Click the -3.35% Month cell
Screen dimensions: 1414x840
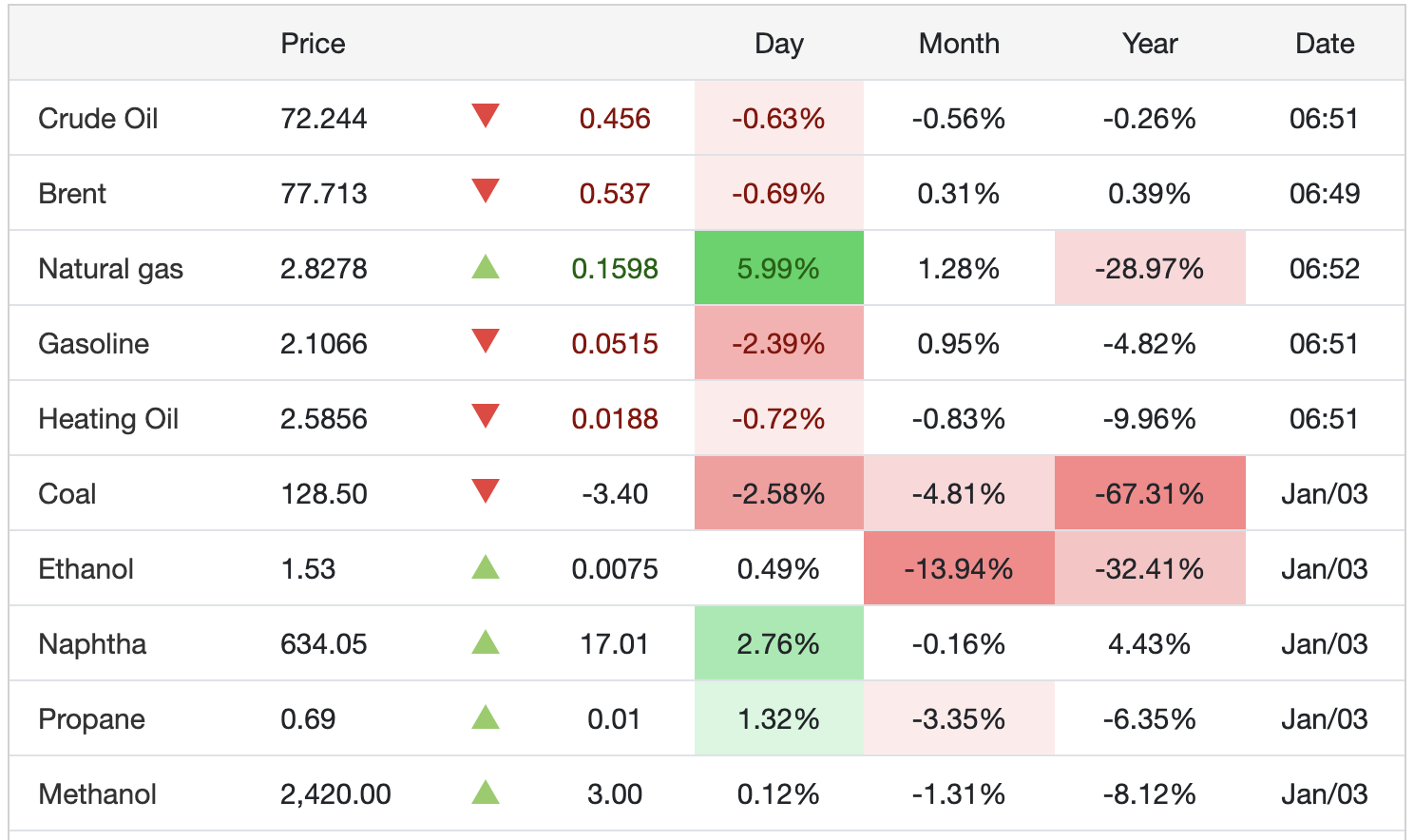(x=959, y=719)
